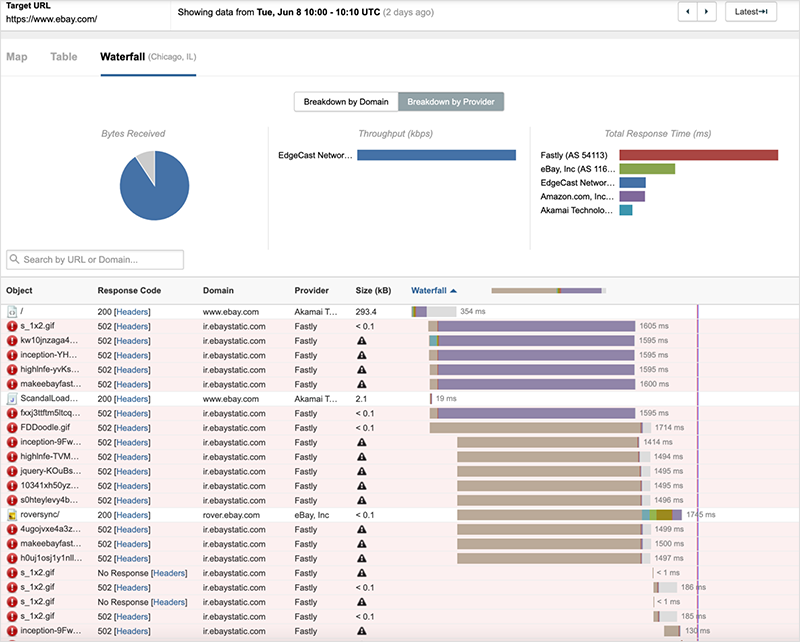Viewport: 800px width, 642px height.
Task: Click the page icon for root / object
Action: click(x=12, y=312)
